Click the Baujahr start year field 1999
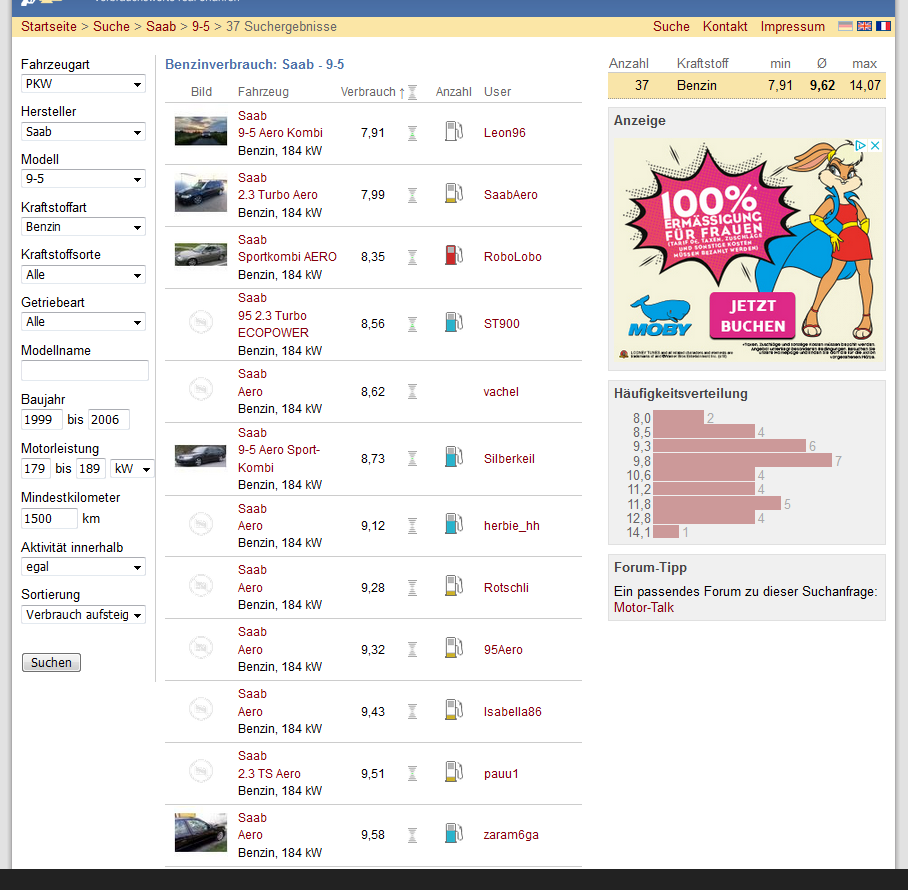 [42, 420]
